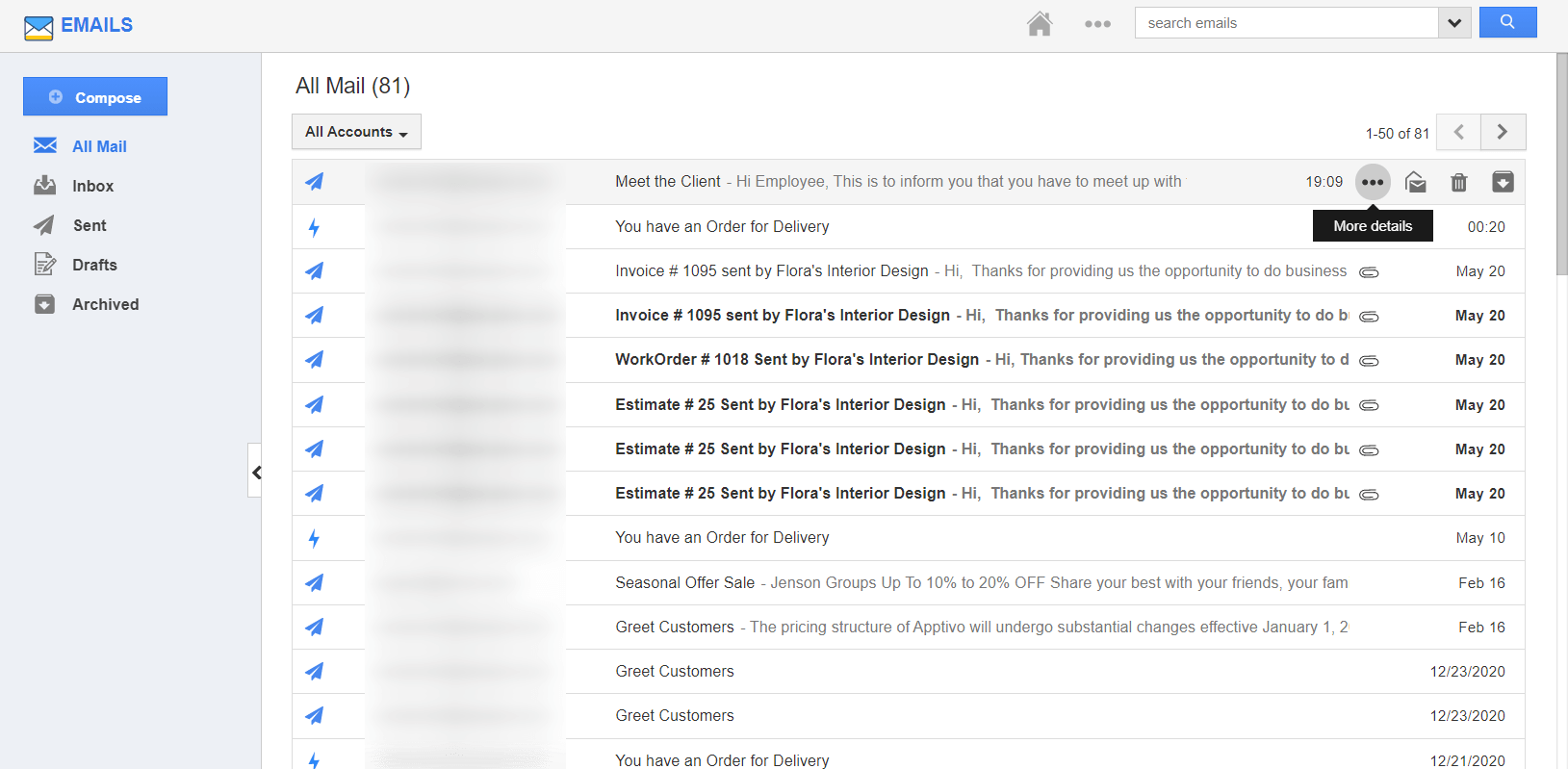Open the All Mail folder
1568x769 pixels.
(99, 146)
